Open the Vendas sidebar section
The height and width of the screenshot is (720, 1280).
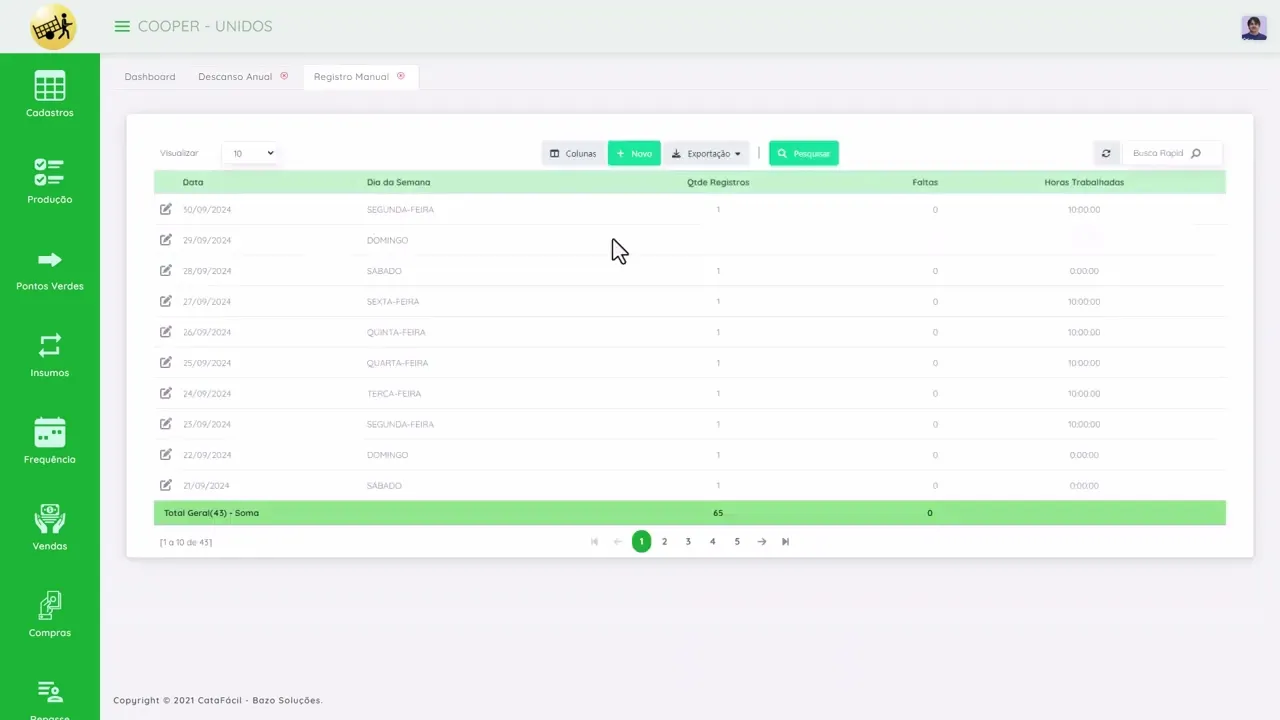tap(49, 528)
